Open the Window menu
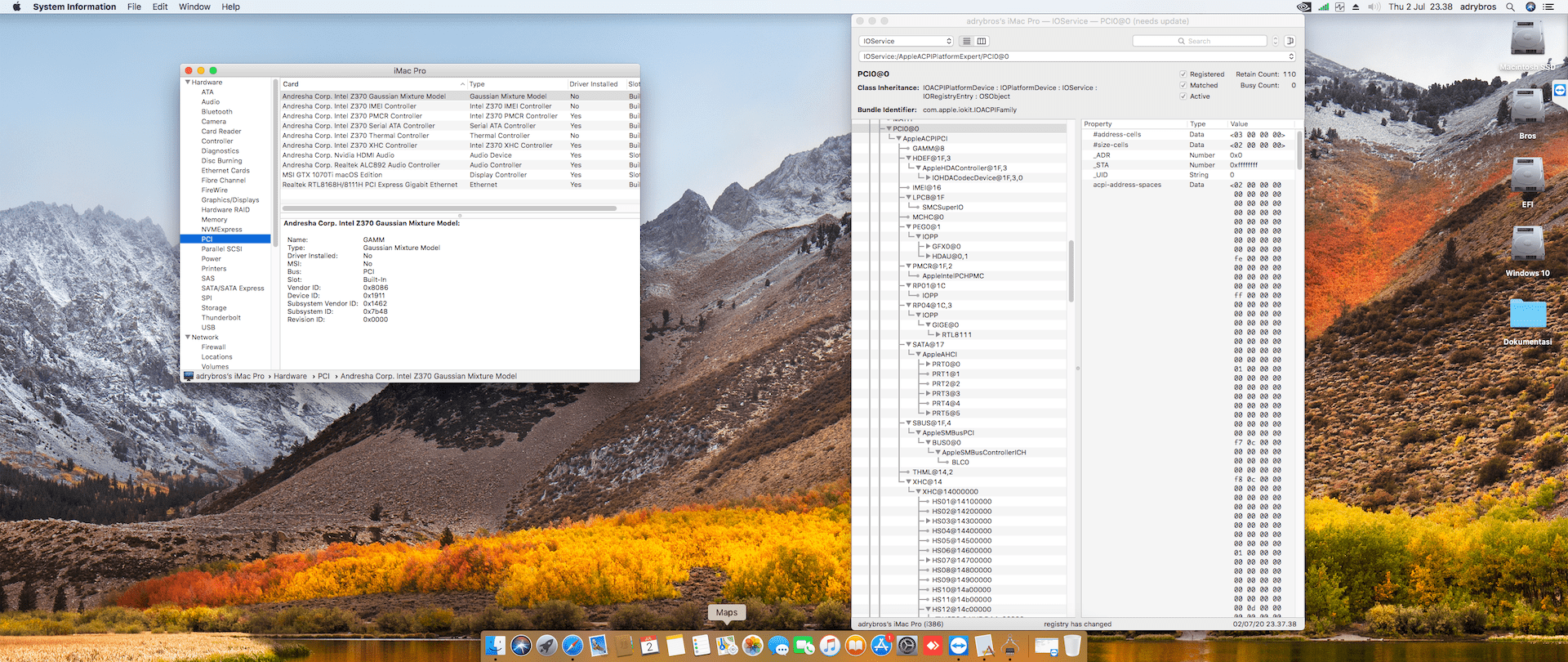This screenshot has height=662, width=1568. point(194,7)
